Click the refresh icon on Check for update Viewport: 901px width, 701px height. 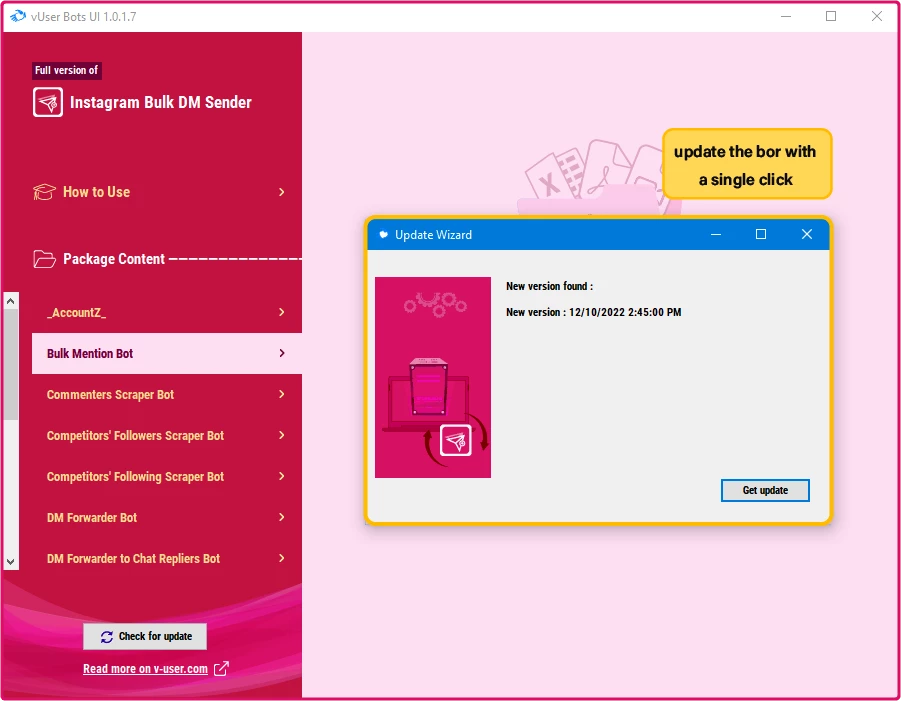coord(107,637)
